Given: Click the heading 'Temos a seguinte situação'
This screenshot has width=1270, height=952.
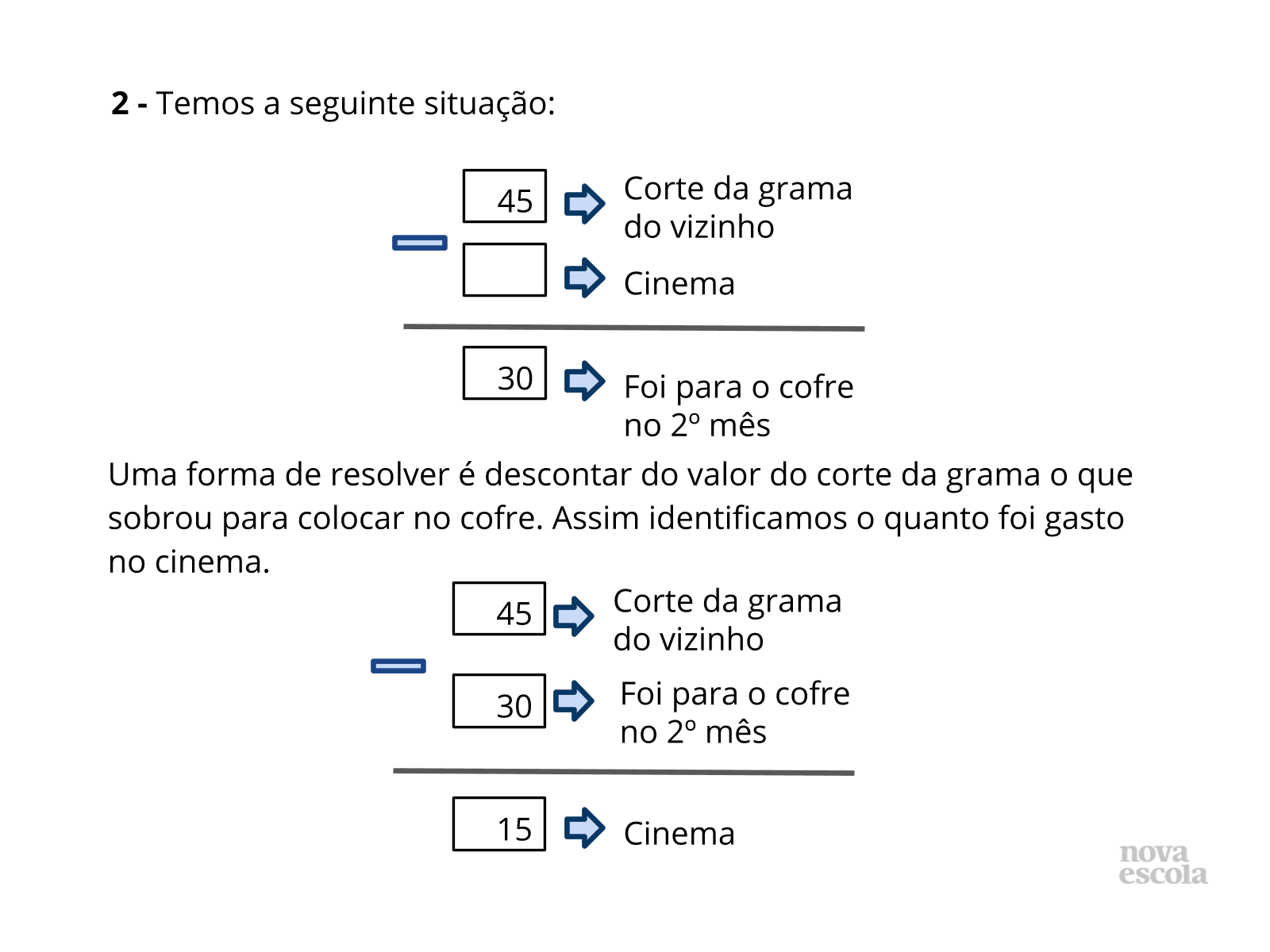Looking at the screenshot, I should tap(333, 104).
